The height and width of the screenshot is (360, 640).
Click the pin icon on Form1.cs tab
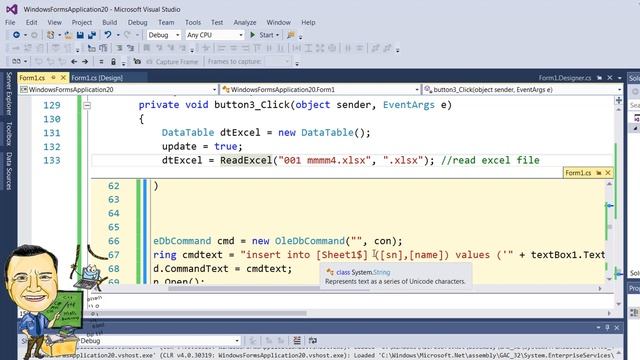pos(53,78)
